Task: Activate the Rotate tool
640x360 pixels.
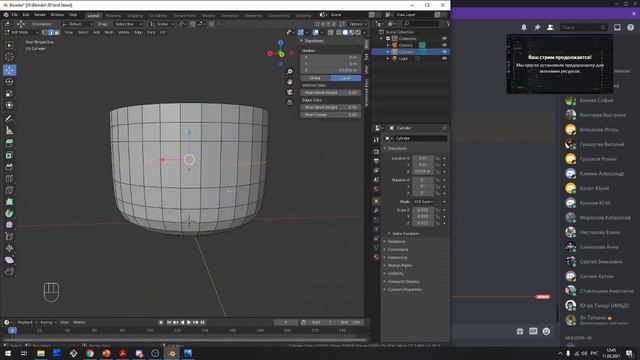Action: point(9,82)
